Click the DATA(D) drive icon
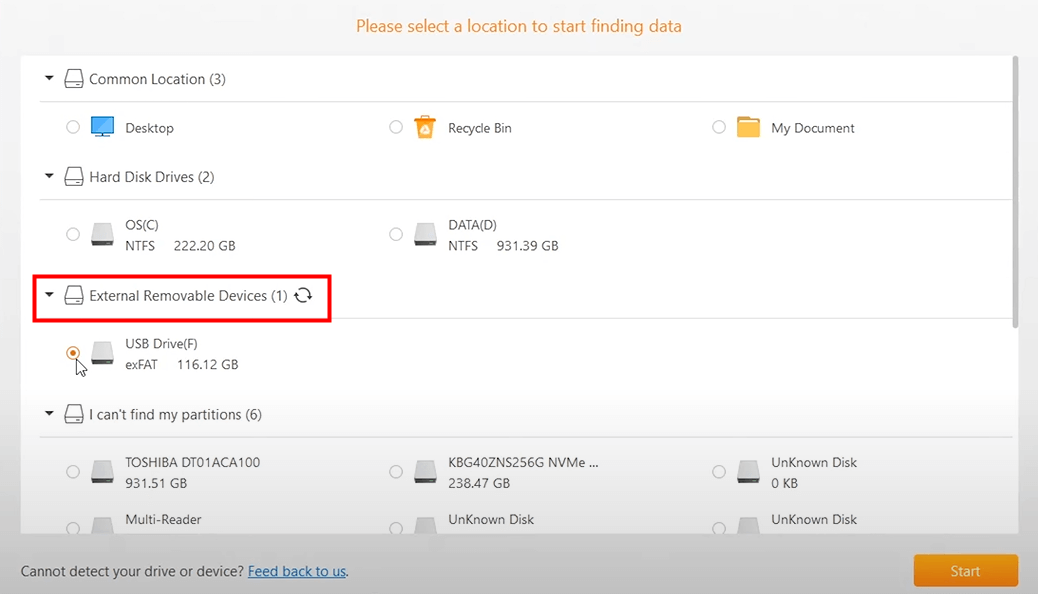The width and height of the screenshot is (1038, 594). pyautogui.click(x=425, y=234)
